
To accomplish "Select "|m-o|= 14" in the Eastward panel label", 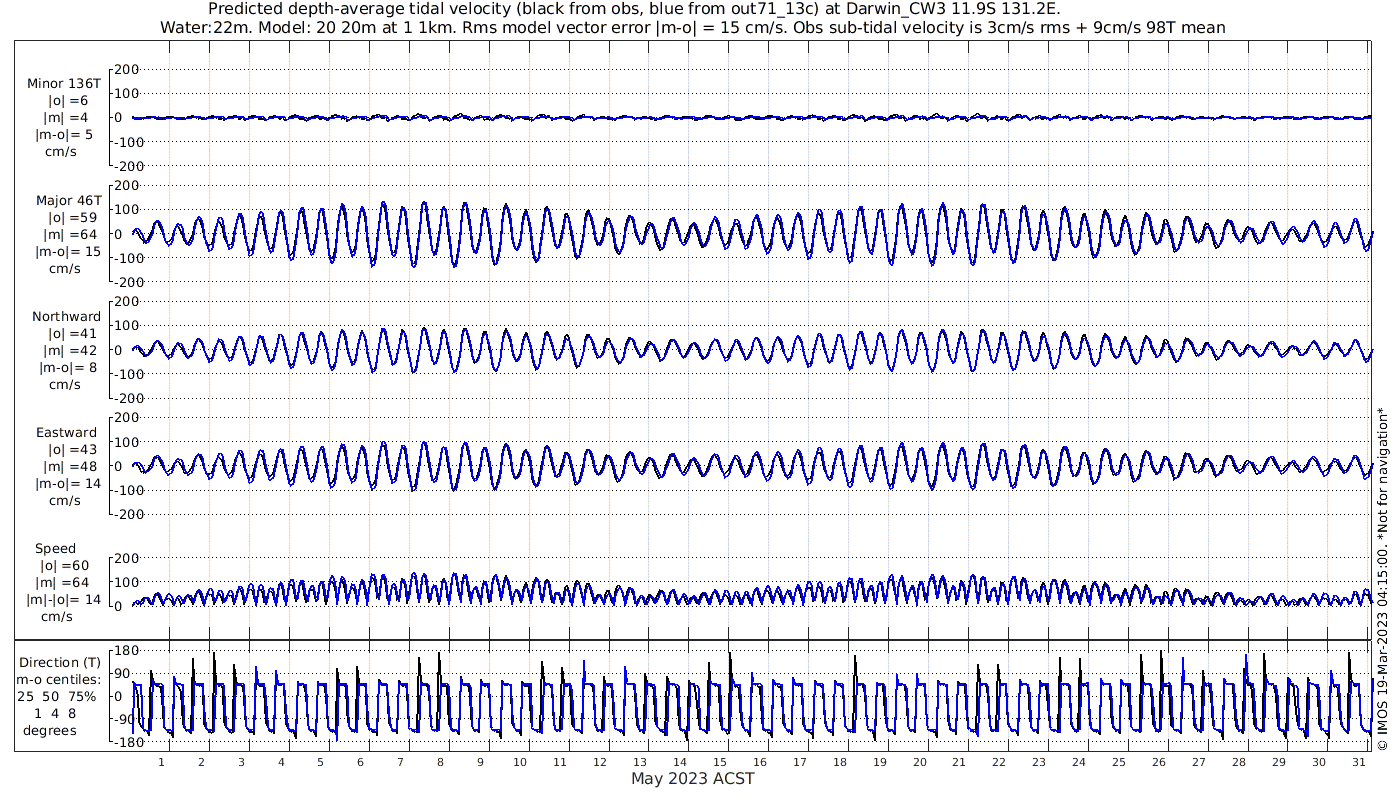I will coord(68,484).
